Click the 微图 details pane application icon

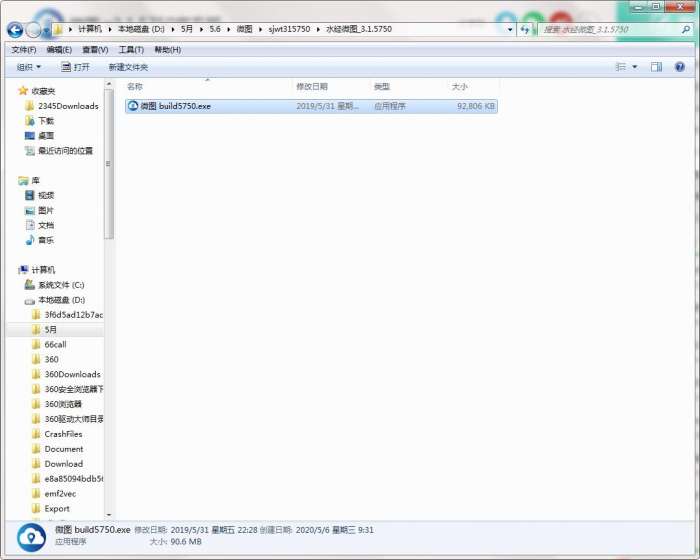point(31,537)
